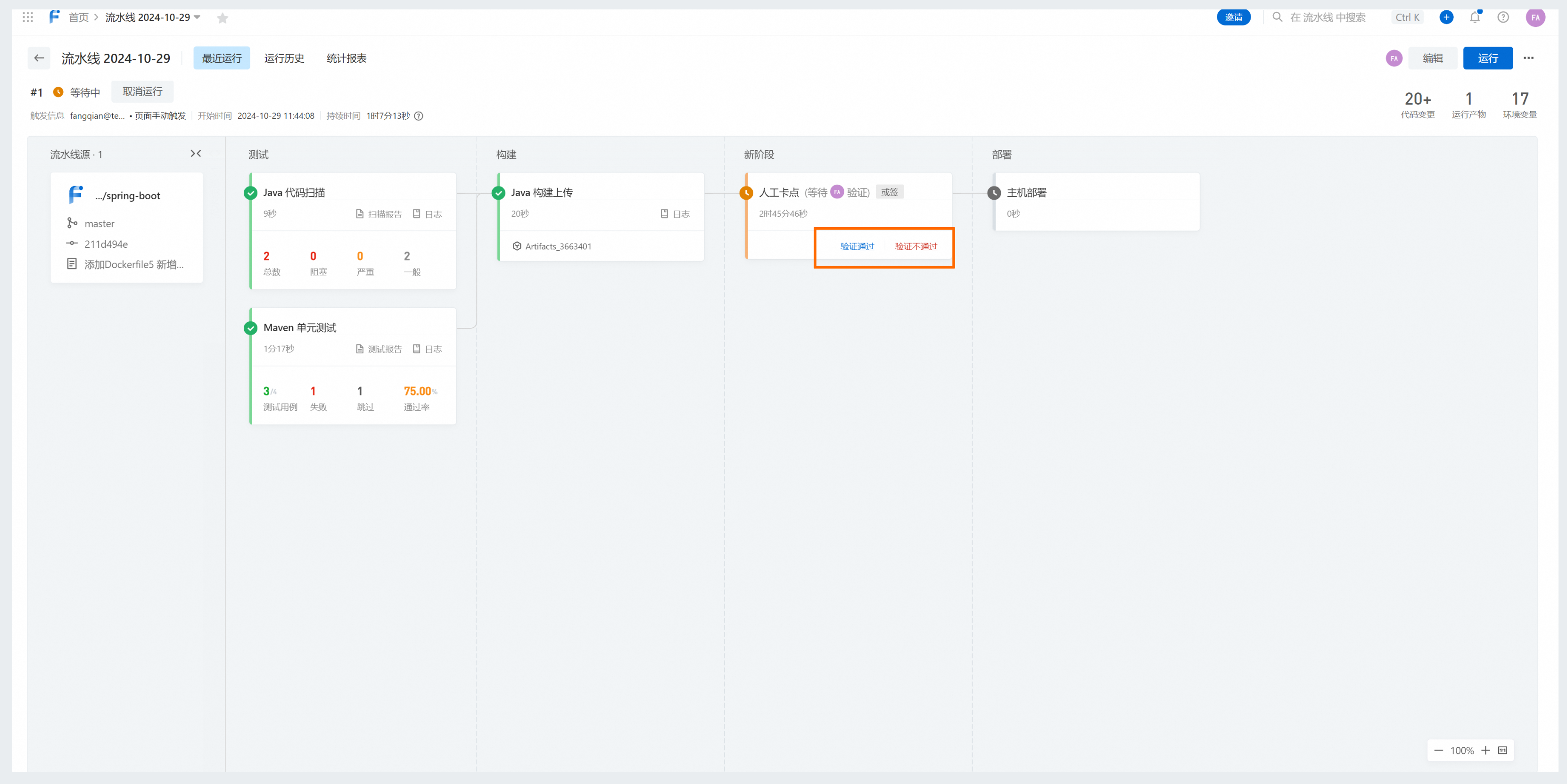
Task: Expand the pipeline source collapse toggle
Action: [195, 154]
